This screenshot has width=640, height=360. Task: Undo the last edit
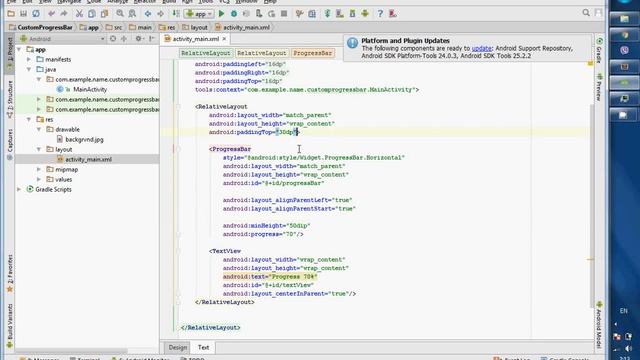[x=51, y=13]
